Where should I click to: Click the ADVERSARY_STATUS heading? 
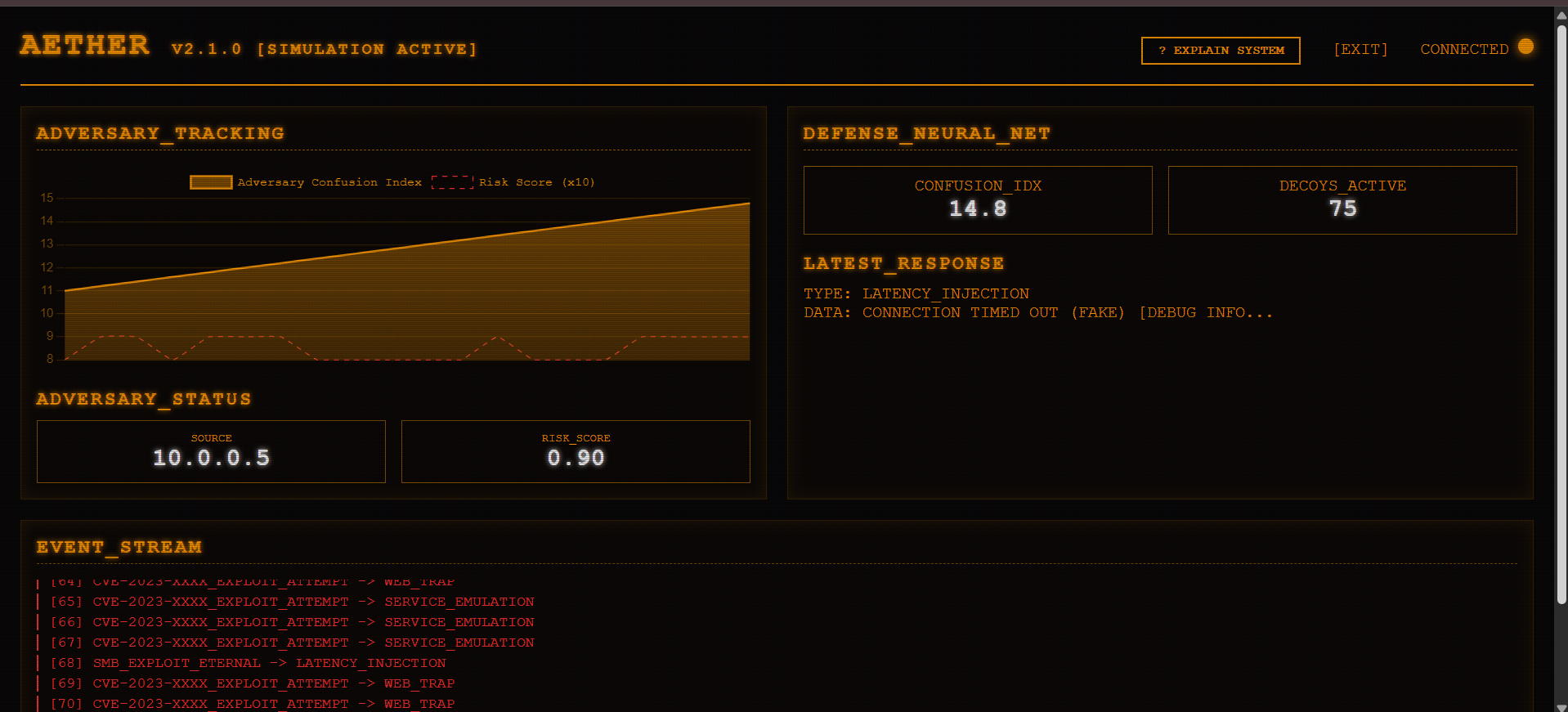[143, 399]
